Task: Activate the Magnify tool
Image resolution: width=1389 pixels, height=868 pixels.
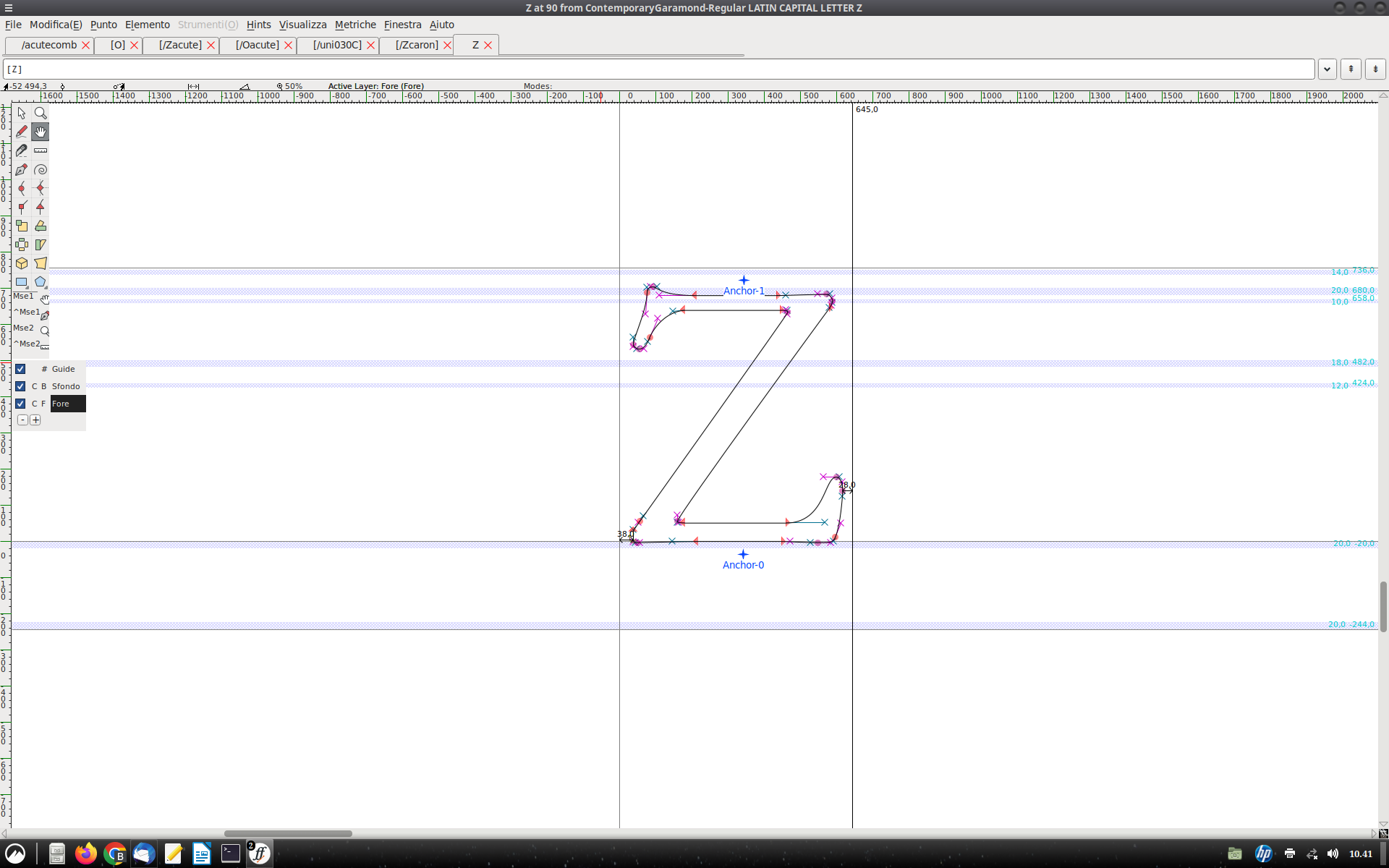Action: click(x=41, y=113)
